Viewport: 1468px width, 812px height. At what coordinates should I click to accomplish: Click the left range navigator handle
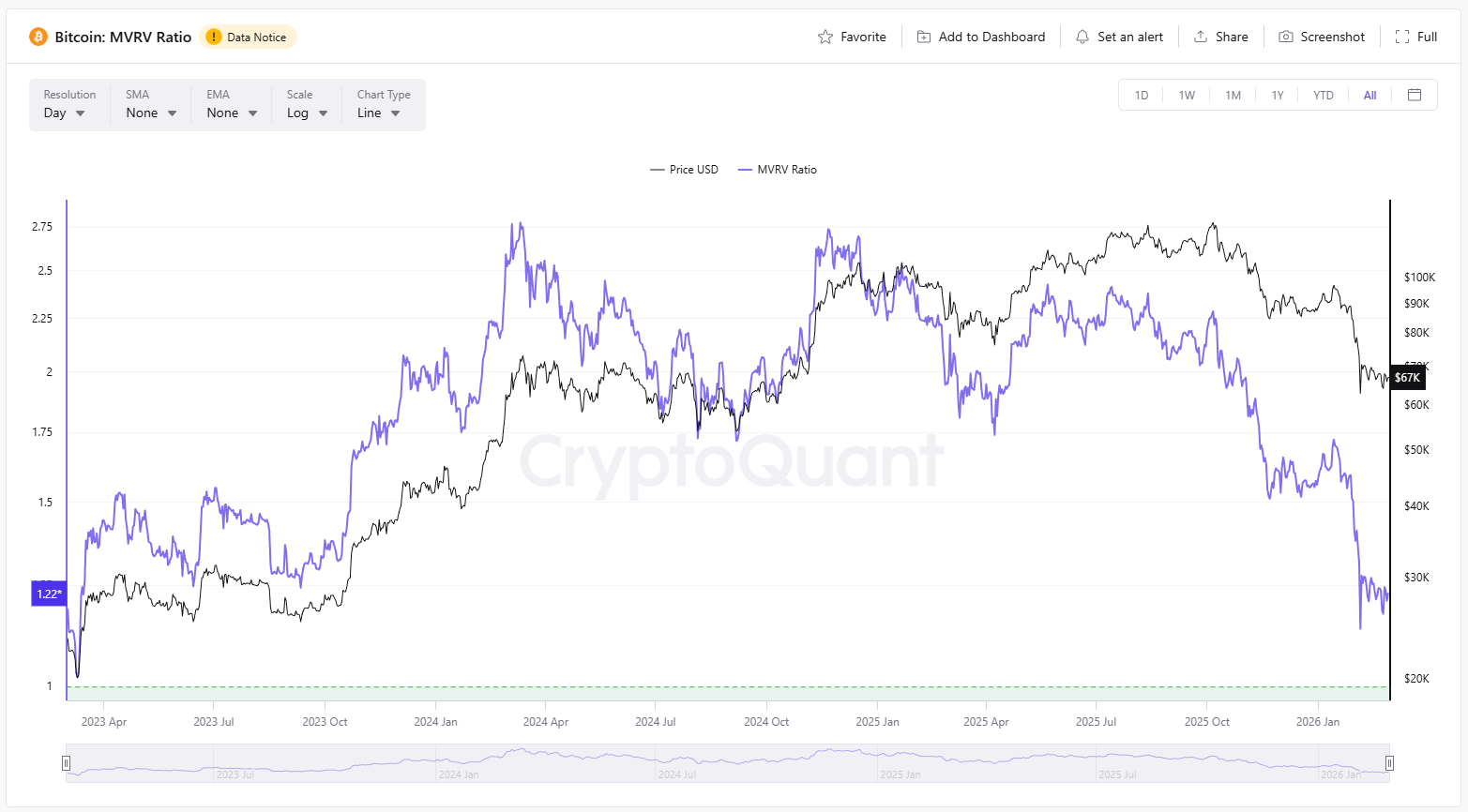[x=66, y=763]
